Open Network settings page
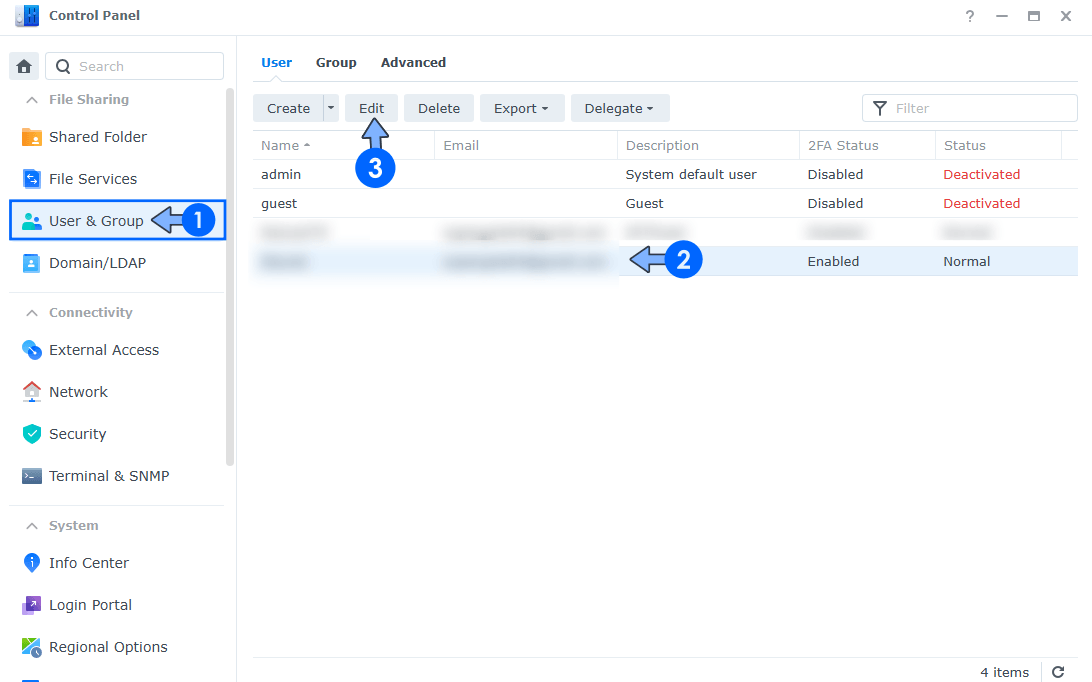The width and height of the screenshot is (1092, 682). tap(117, 392)
